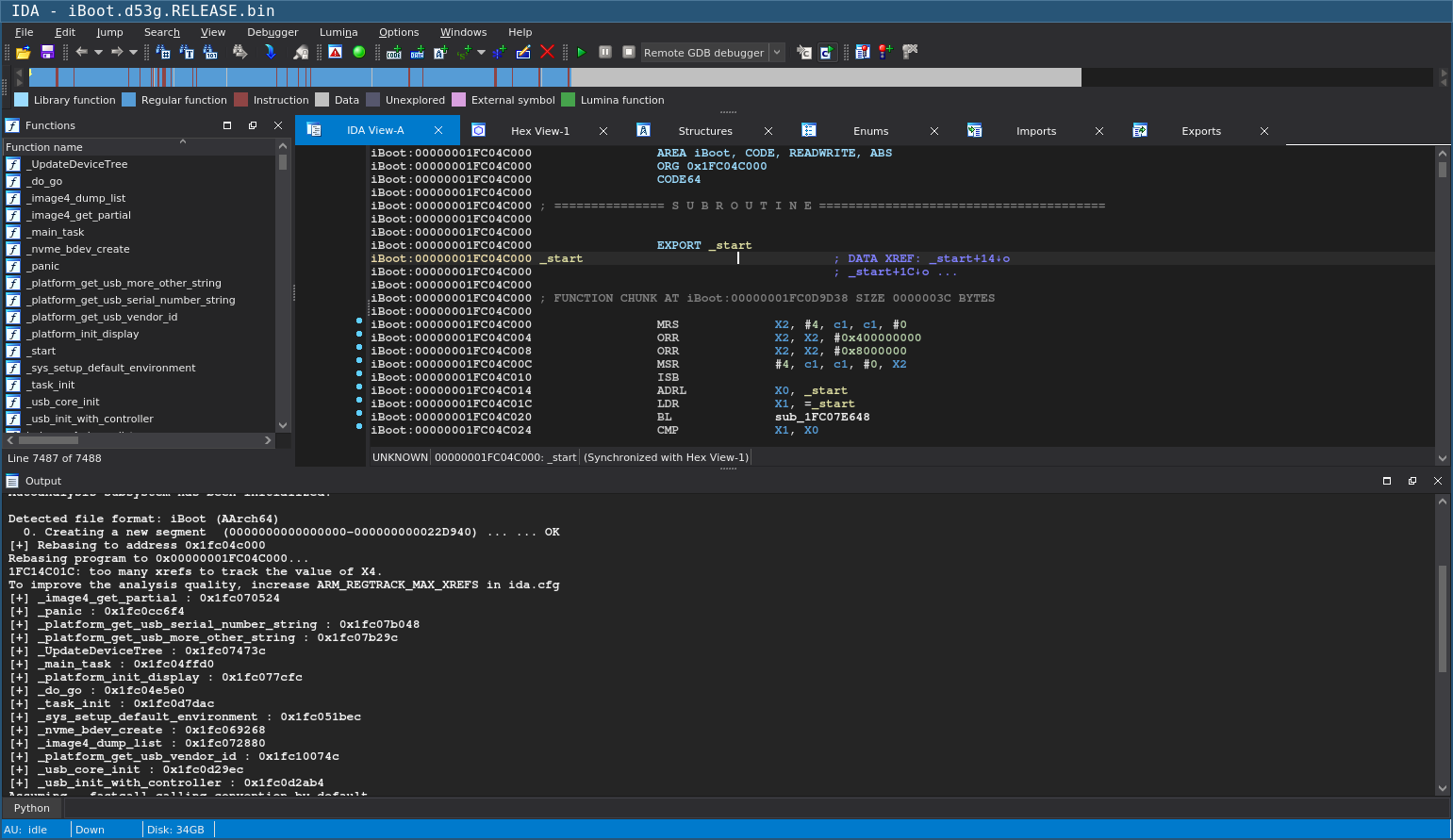1453x840 pixels.
Task: Click the Library function legend color swatch
Action: coord(21,100)
